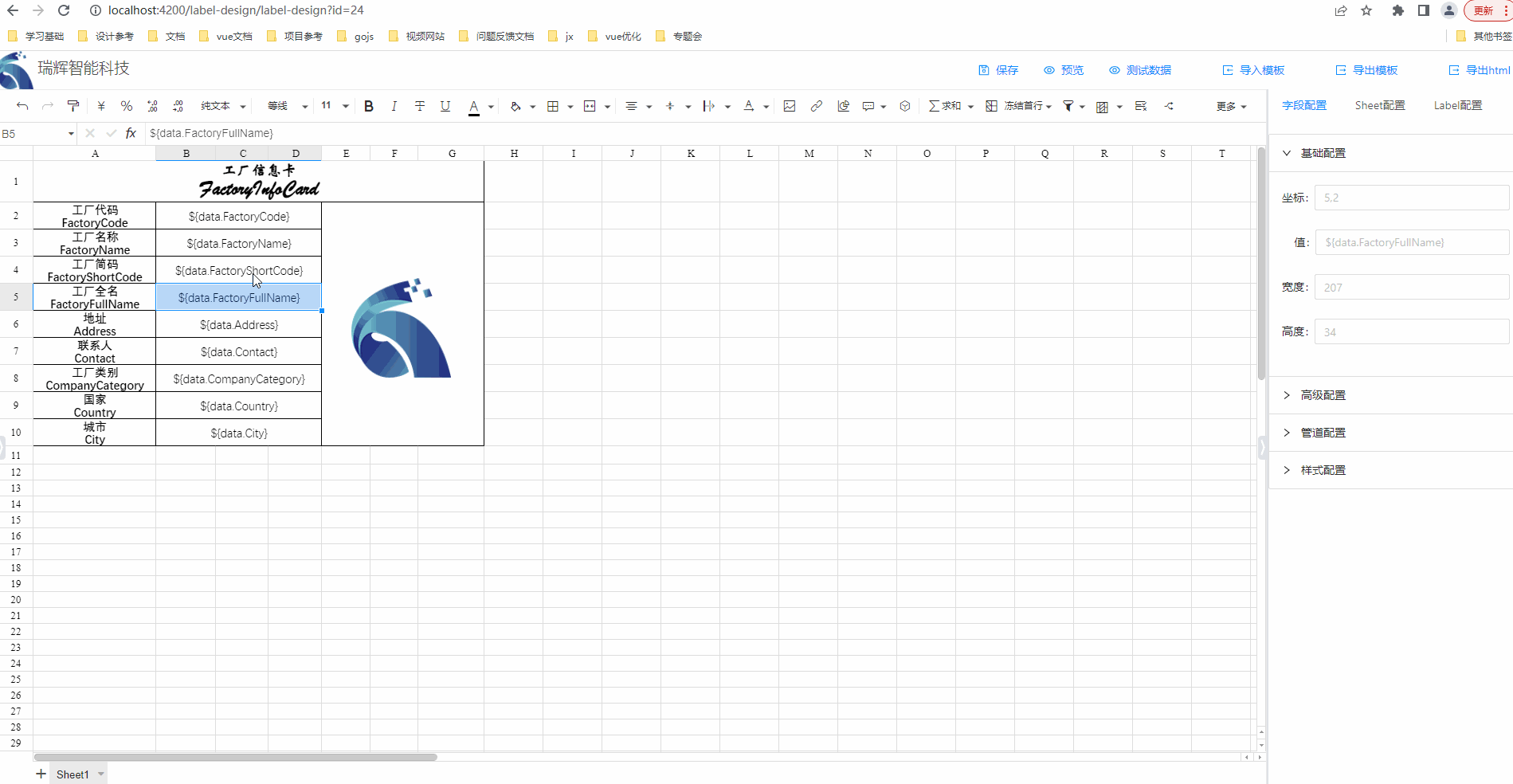Add a new sheet with plus
1513x784 pixels.
tap(41, 774)
